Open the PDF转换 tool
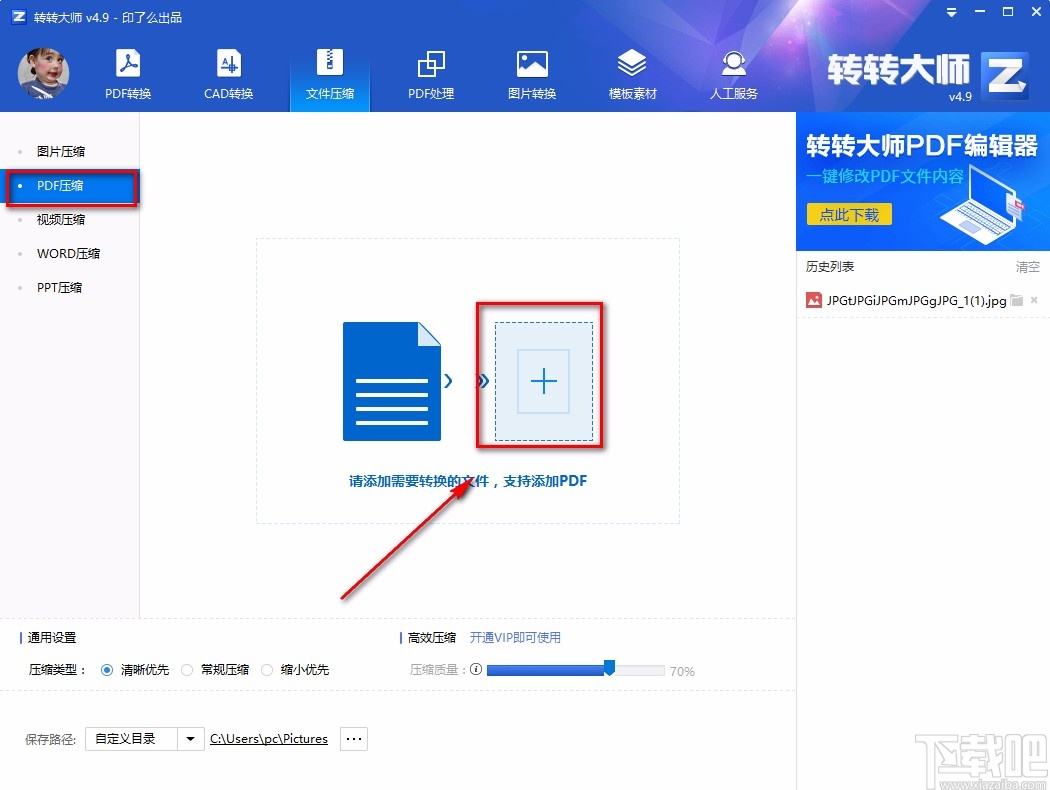This screenshot has width=1050, height=790. click(x=127, y=73)
